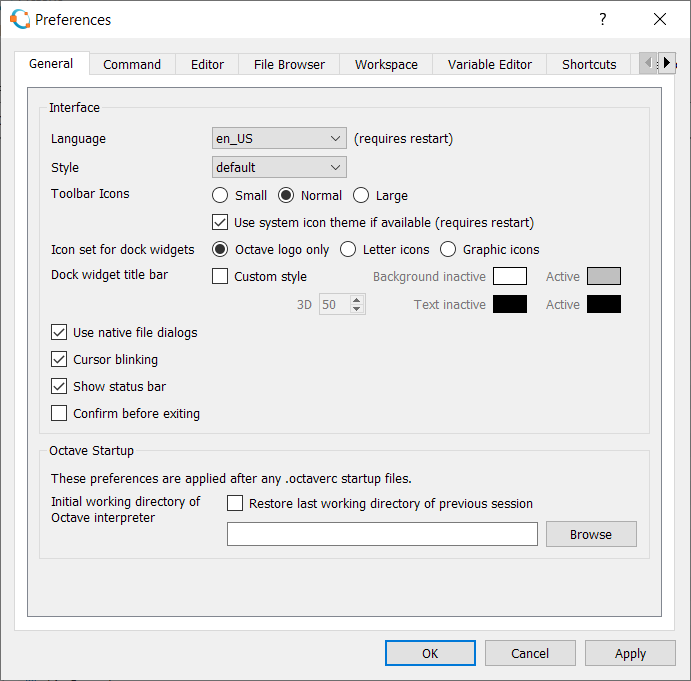Click Background inactive color swatch
The image size is (691, 681).
[x=510, y=276]
